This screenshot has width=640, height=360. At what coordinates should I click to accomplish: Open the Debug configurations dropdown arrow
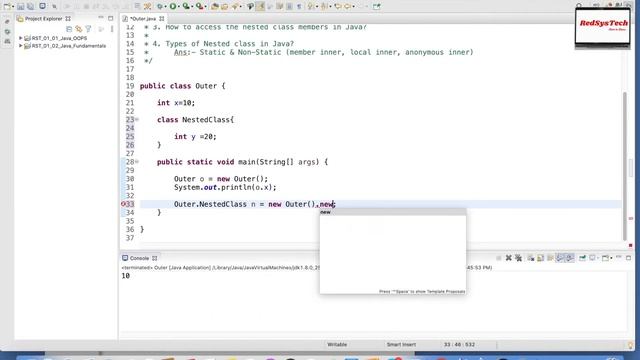click(166, 7)
